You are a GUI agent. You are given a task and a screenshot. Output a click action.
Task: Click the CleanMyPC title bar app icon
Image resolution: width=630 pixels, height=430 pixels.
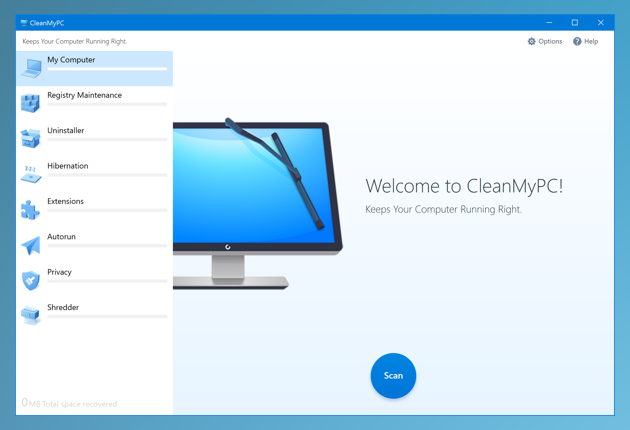24,23
